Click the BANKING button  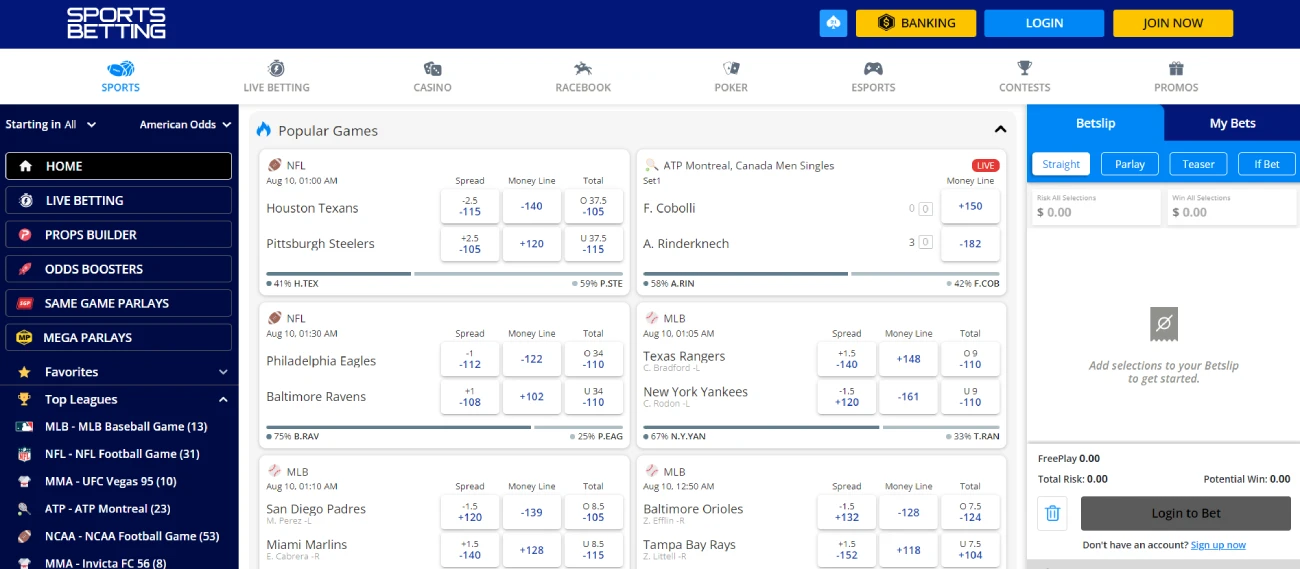[x=916, y=23]
